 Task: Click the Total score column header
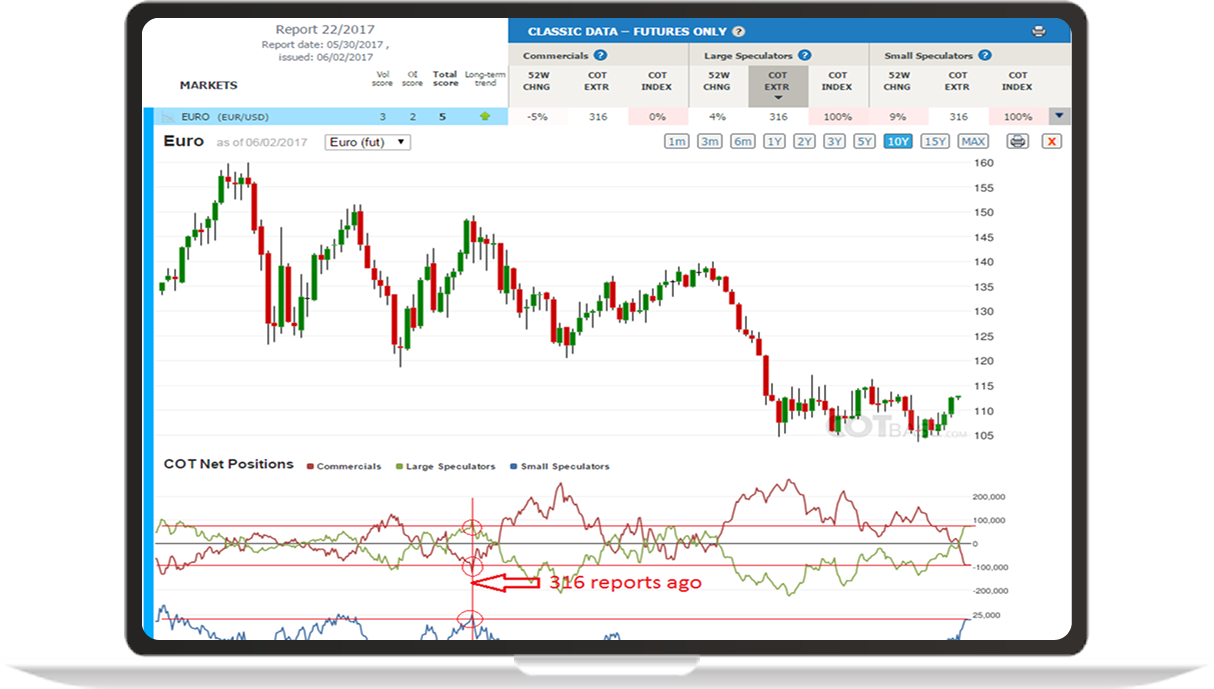[x=445, y=78]
